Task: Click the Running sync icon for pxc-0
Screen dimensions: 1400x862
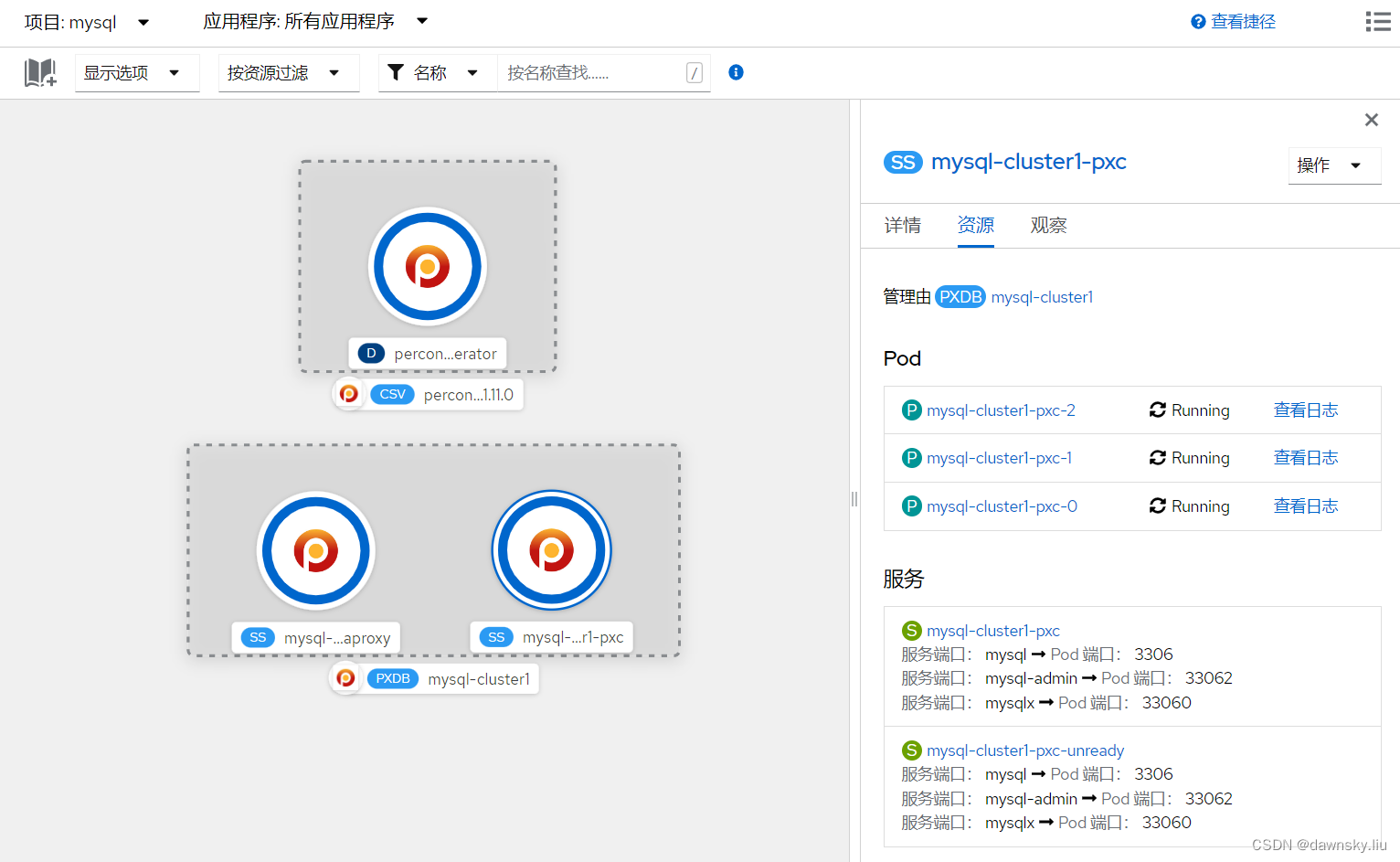Action: 1158,505
